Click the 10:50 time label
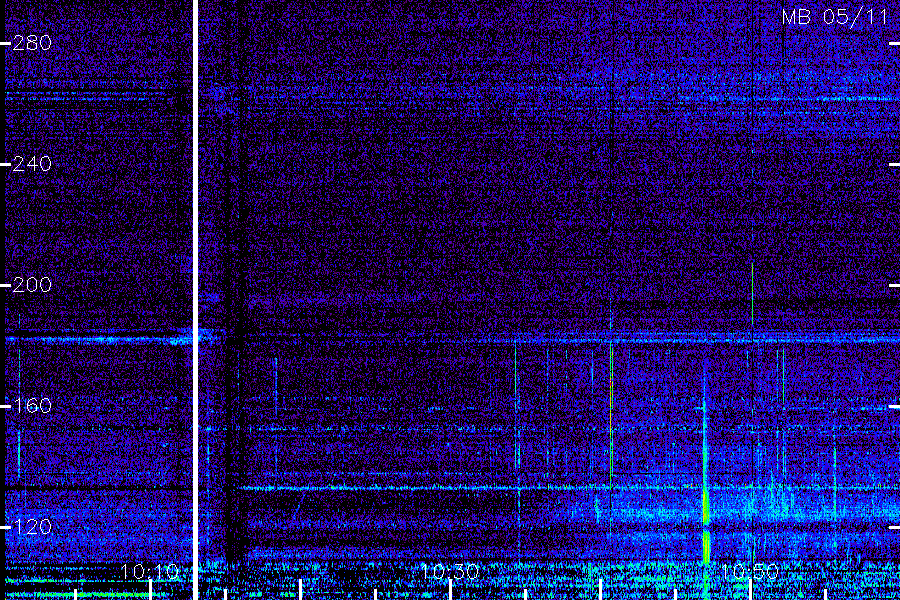 pyautogui.click(x=750, y=572)
